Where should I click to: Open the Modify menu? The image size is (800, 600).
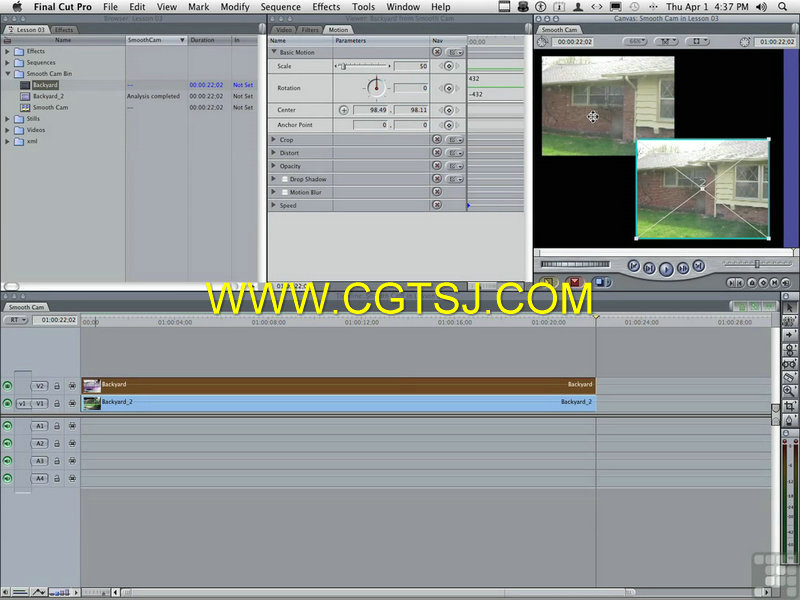point(235,7)
